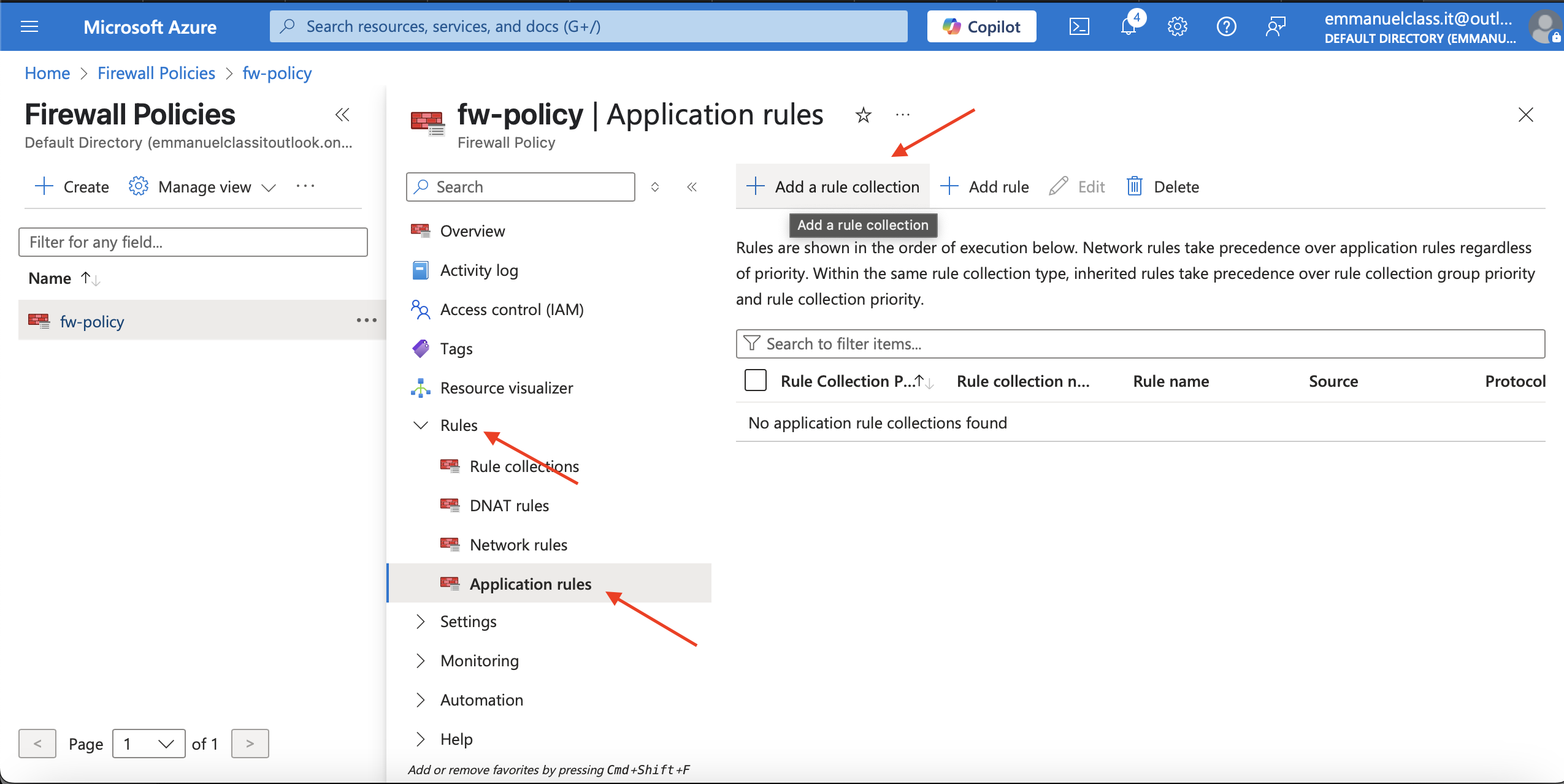Click Add rule in toolbar
The height and width of the screenshot is (784, 1564).
click(x=984, y=186)
